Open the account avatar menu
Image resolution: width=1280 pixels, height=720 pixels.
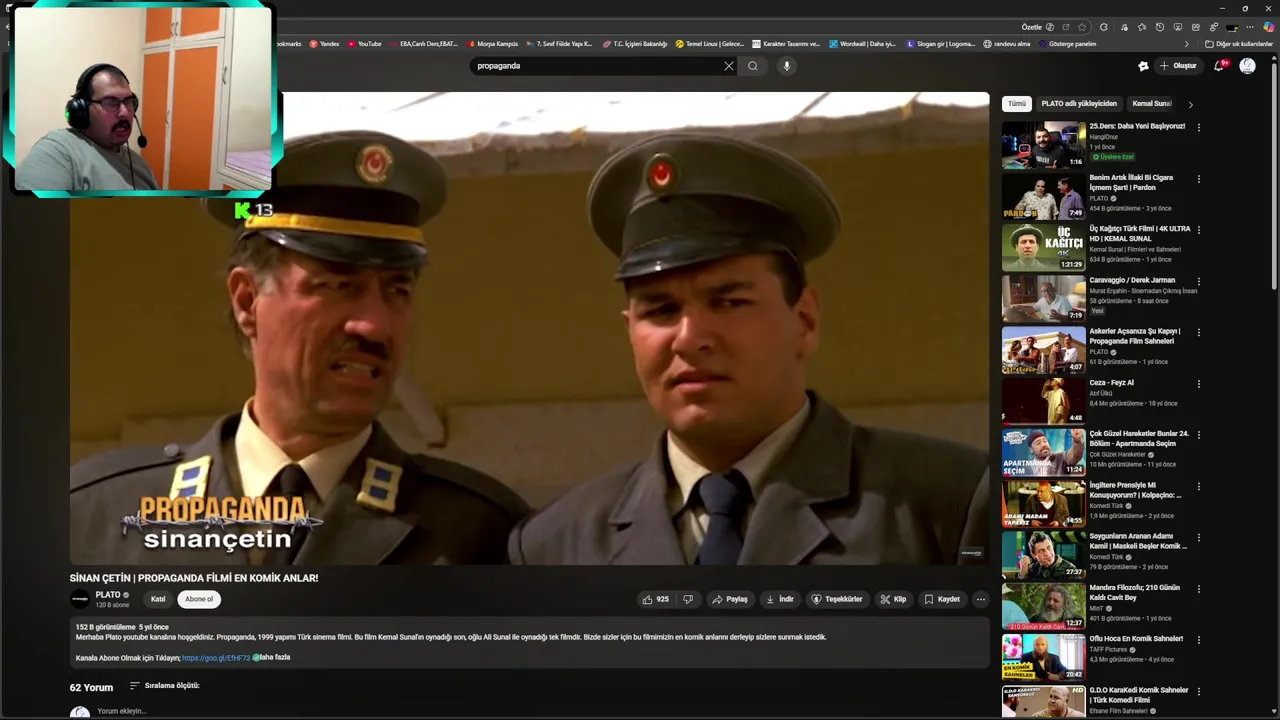tap(1247, 66)
